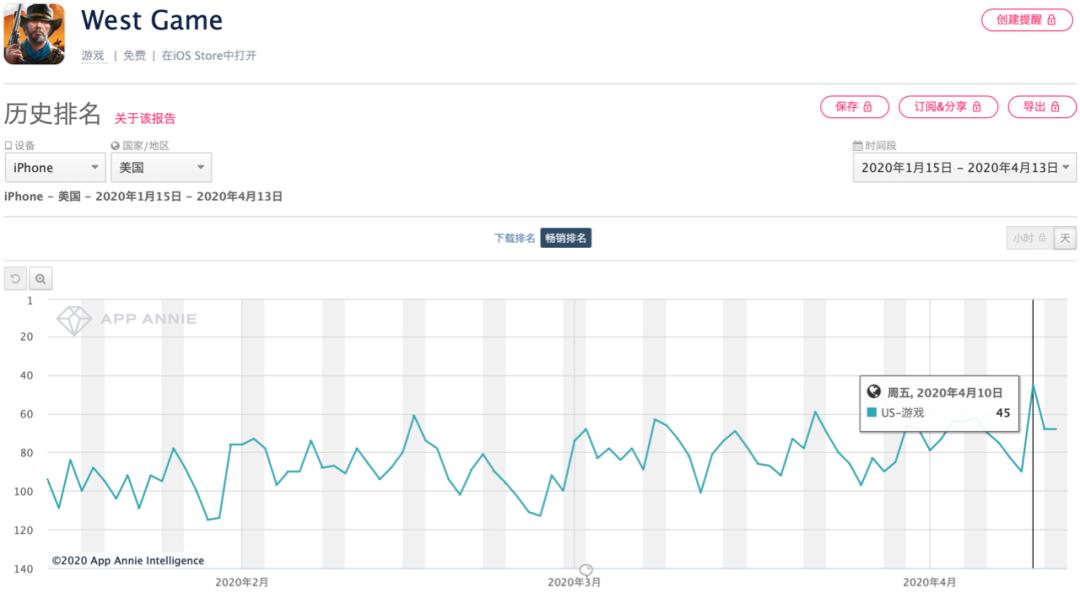The height and width of the screenshot is (593, 1080).
Task: Click the globe icon in chart tooltip
Action: click(x=874, y=393)
